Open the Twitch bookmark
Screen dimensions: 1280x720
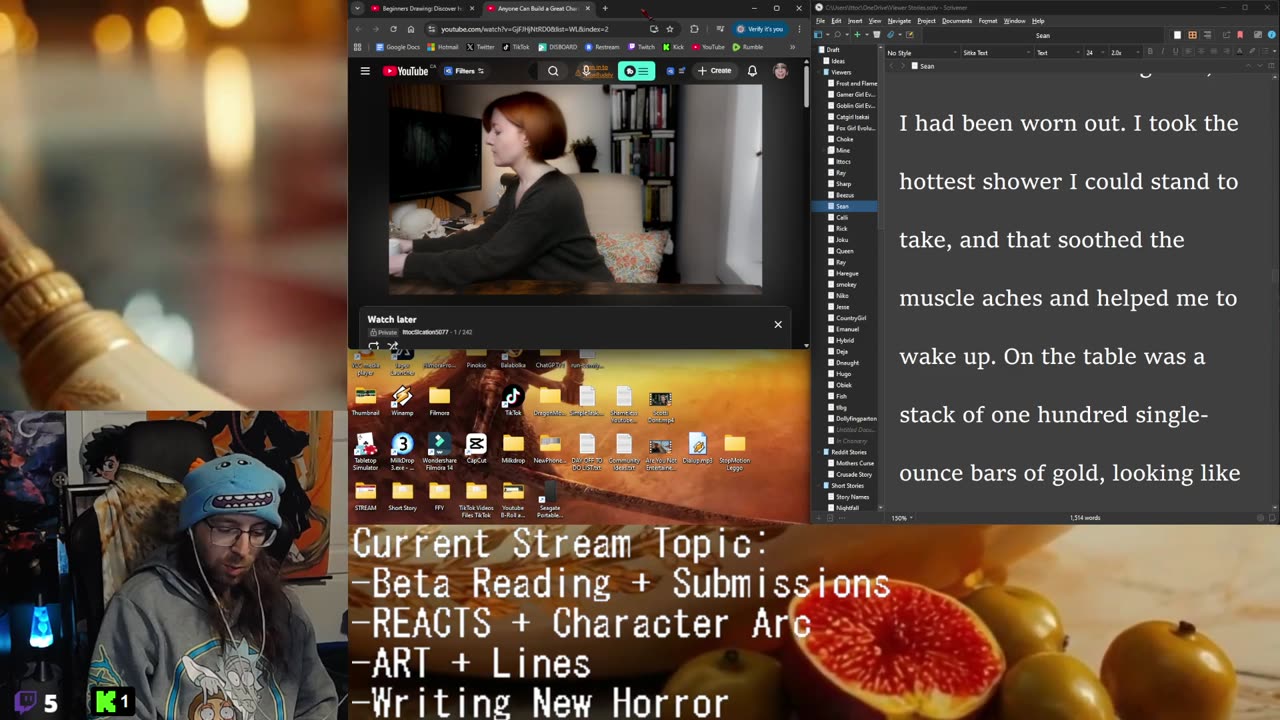(640, 47)
